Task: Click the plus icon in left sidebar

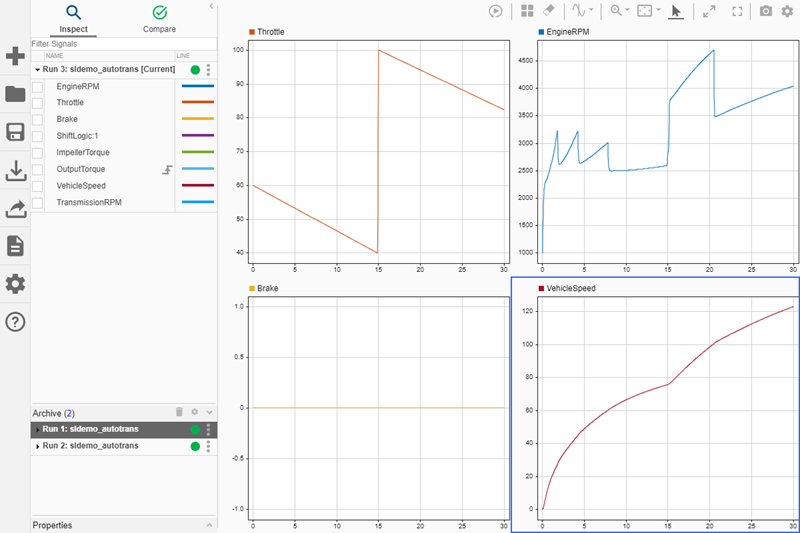Action: coord(15,56)
